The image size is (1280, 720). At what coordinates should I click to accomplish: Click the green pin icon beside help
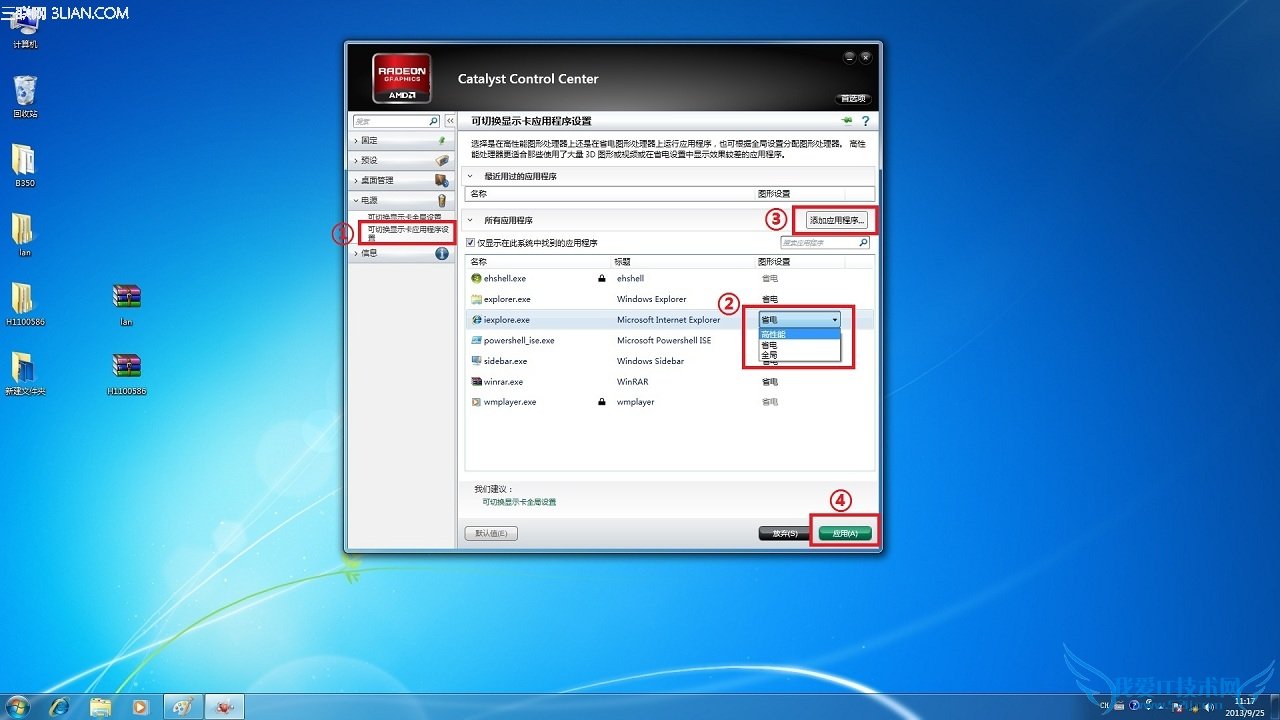[x=847, y=120]
